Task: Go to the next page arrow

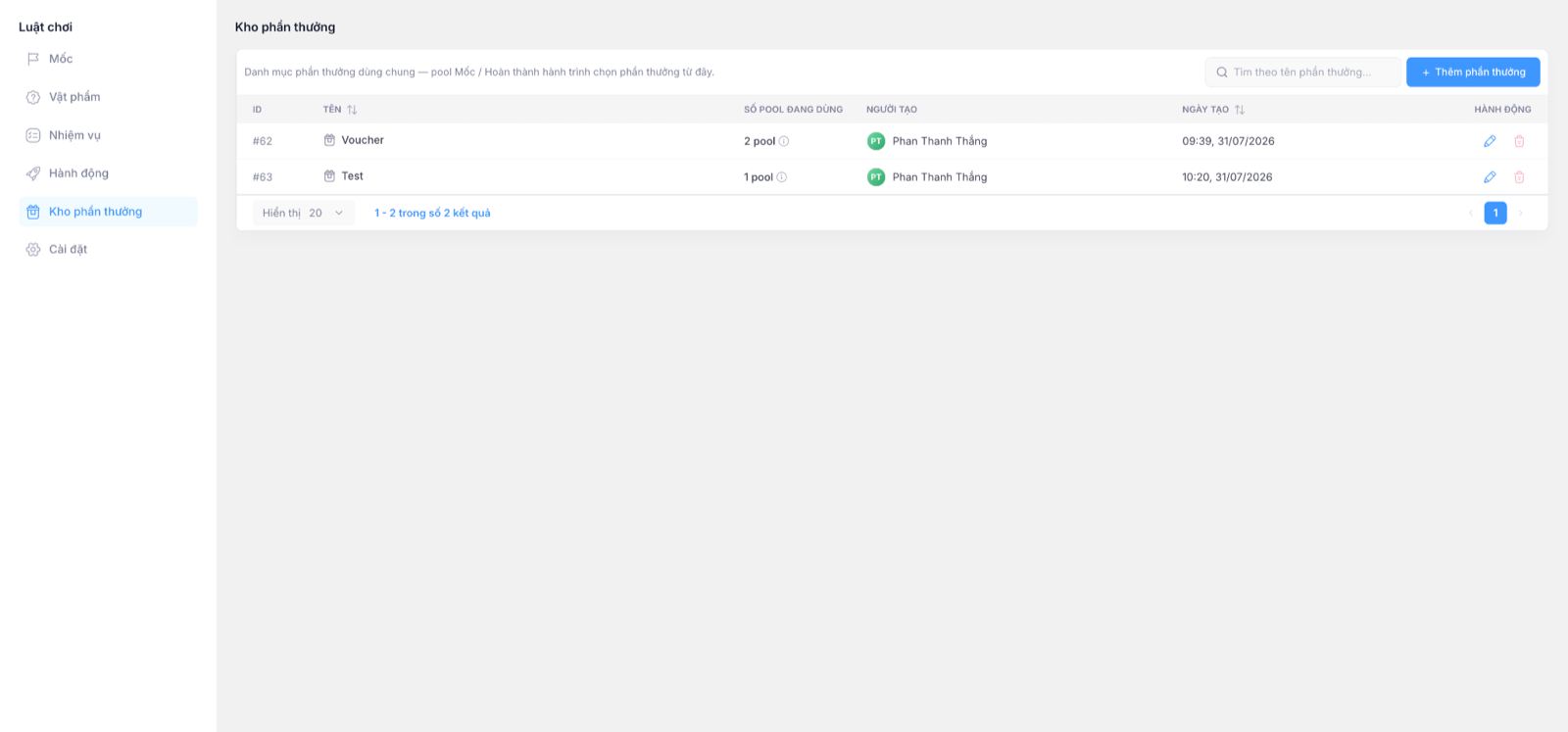Action: (x=1520, y=213)
